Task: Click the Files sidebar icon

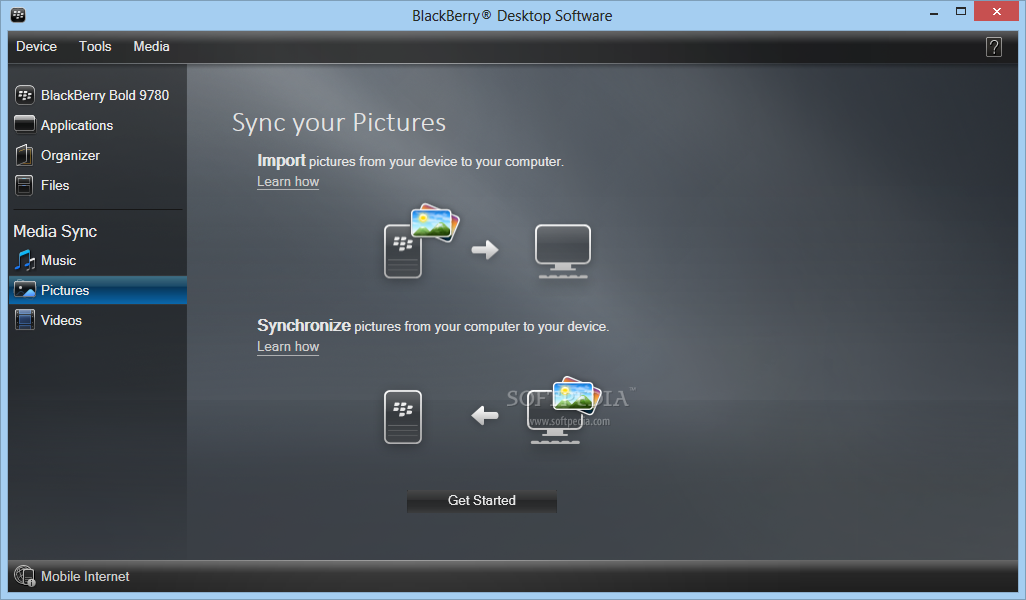Action: (24, 185)
